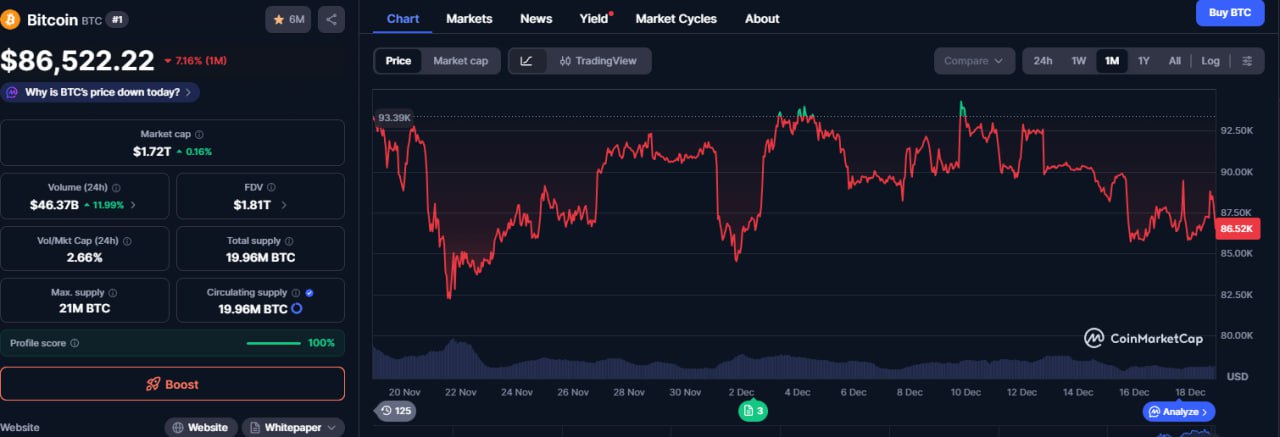Open chart settings sliders icon
The image size is (1280, 437).
coord(1246,61)
